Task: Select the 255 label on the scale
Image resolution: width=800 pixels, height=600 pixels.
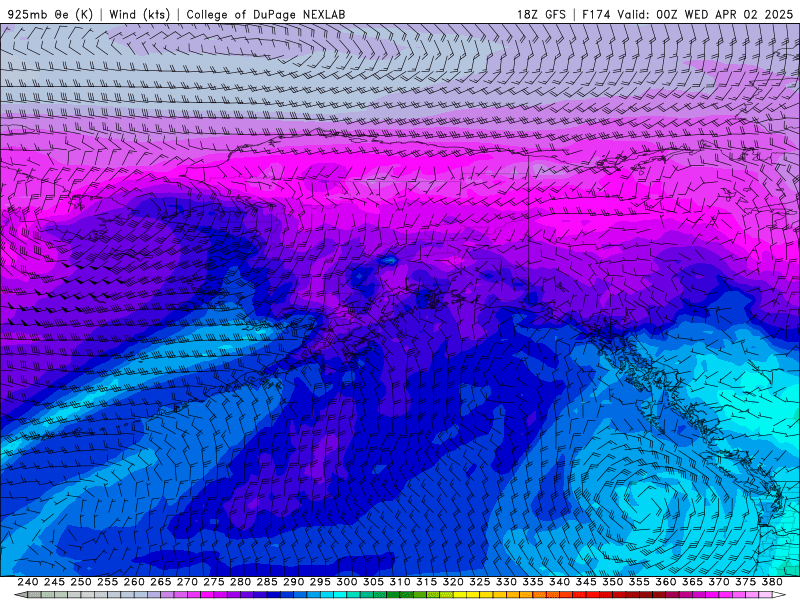Action: (x=107, y=582)
